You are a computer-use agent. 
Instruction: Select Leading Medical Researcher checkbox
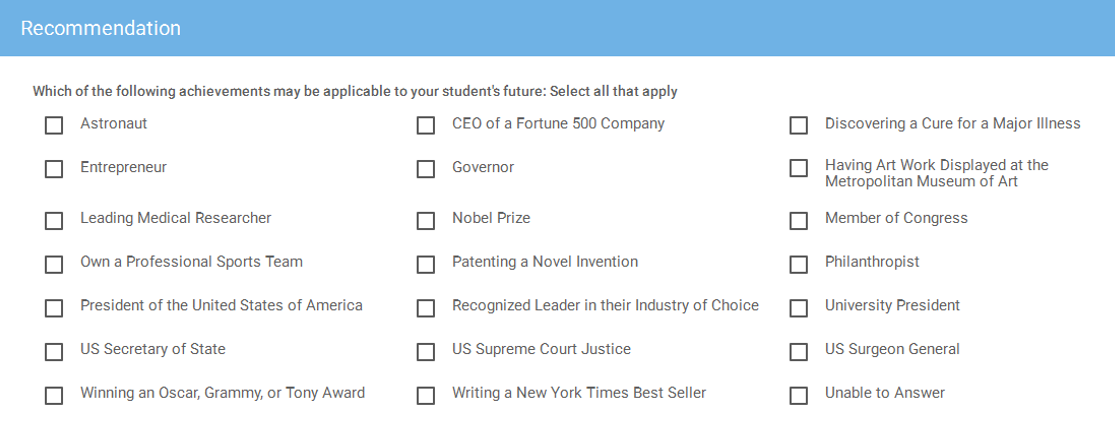pyautogui.click(x=54, y=220)
